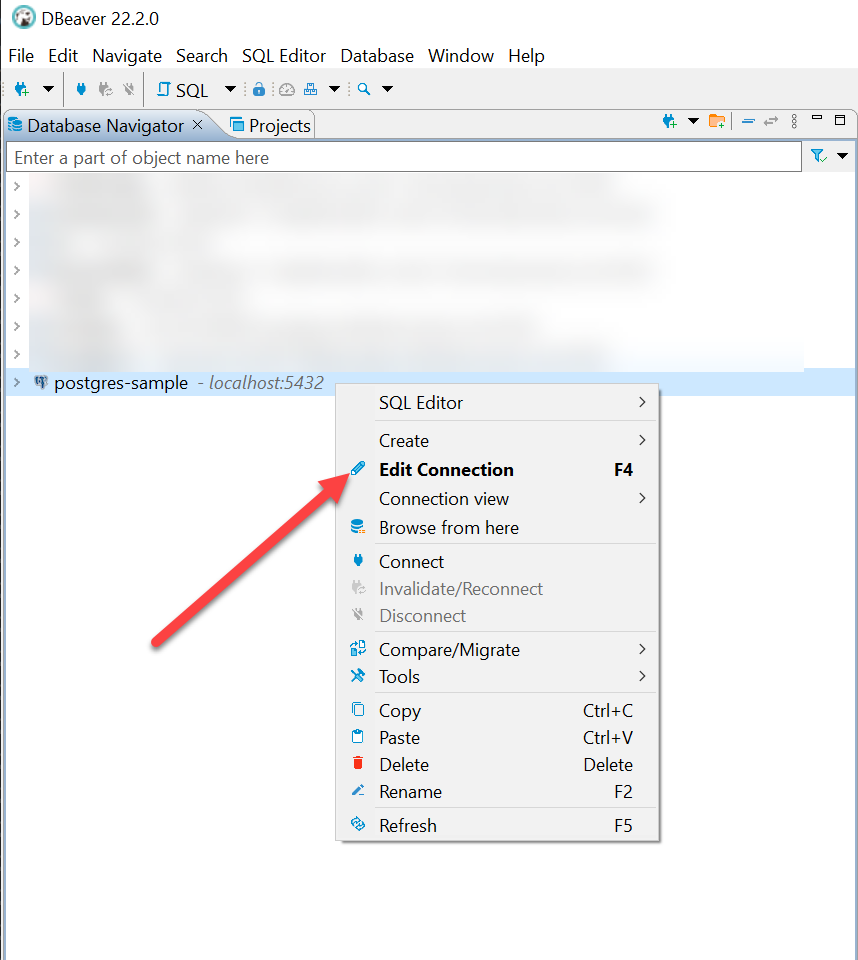Maximize the Database Navigator panel
The width and height of the screenshot is (858, 960).
tap(840, 120)
